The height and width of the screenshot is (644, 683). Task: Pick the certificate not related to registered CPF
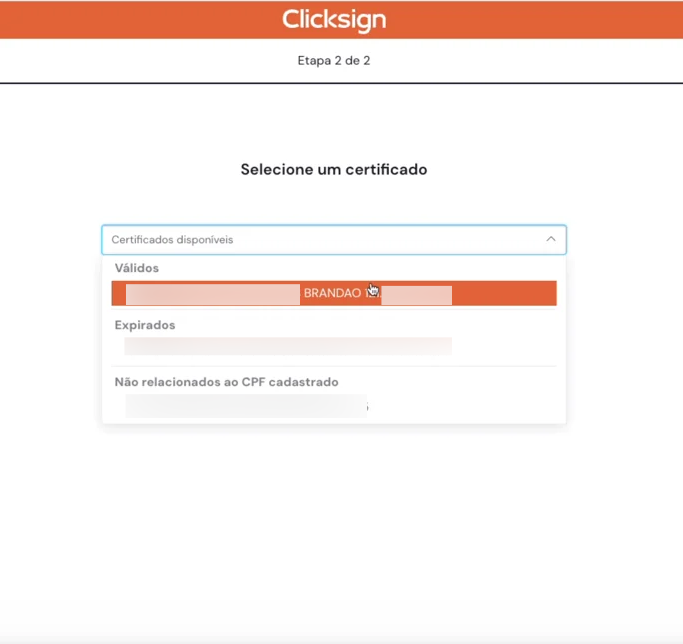246,405
